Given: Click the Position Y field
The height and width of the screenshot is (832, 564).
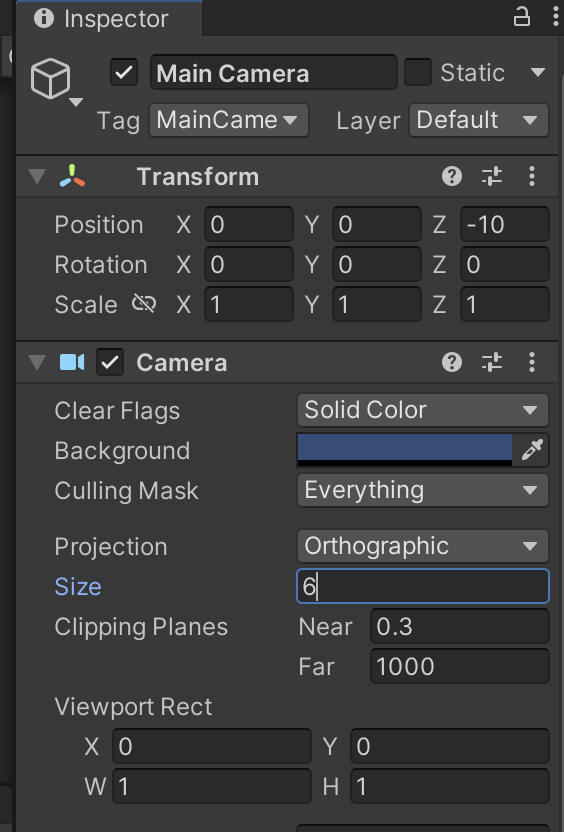Looking at the screenshot, I should (377, 224).
